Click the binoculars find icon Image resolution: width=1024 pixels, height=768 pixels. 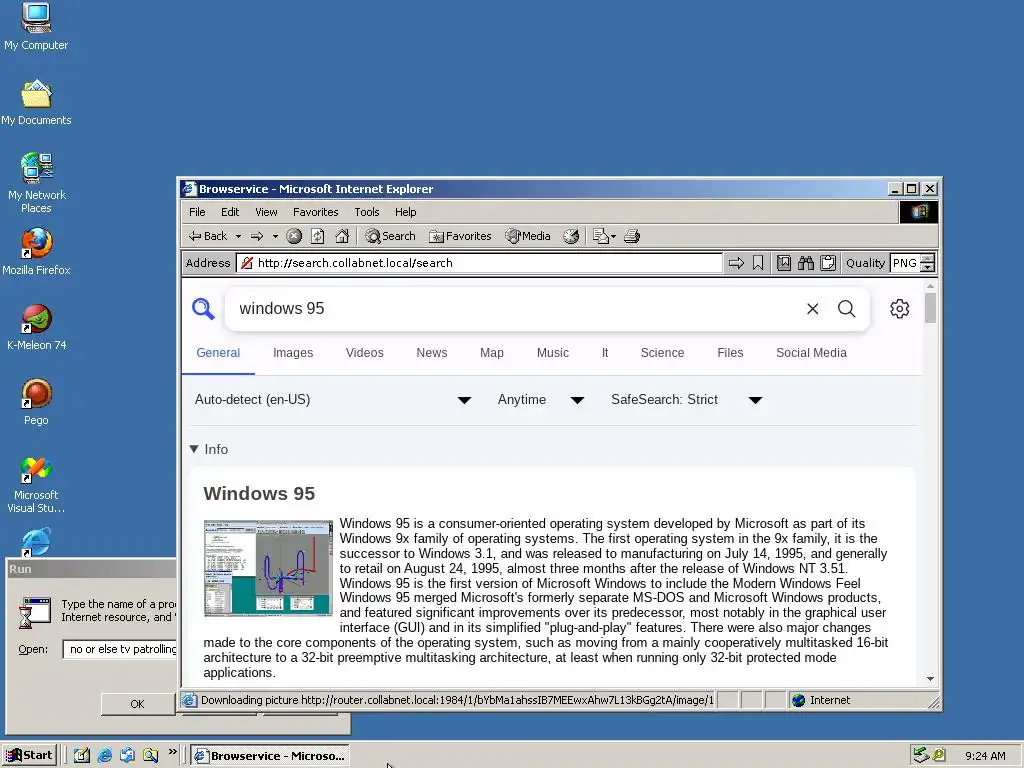806,263
